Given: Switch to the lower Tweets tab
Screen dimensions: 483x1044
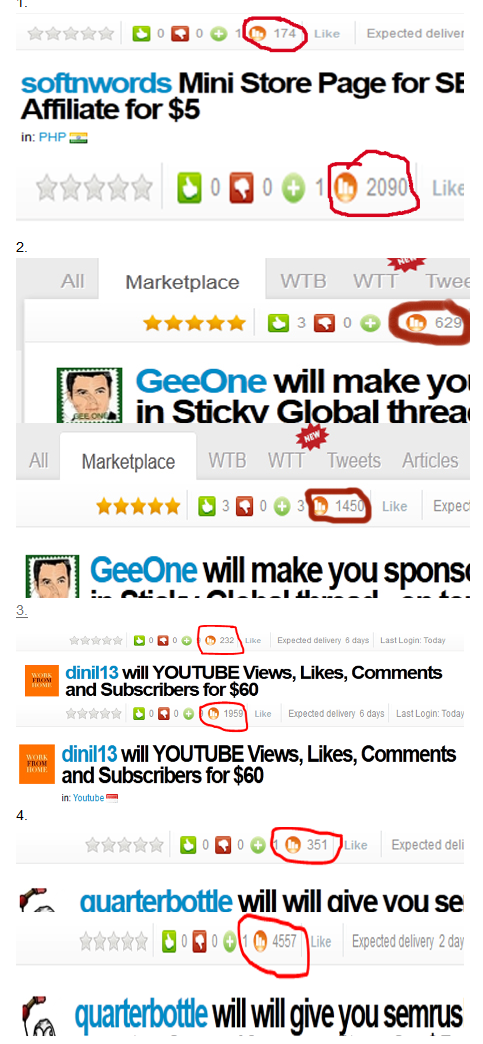Looking at the screenshot, I should (354, 461).
